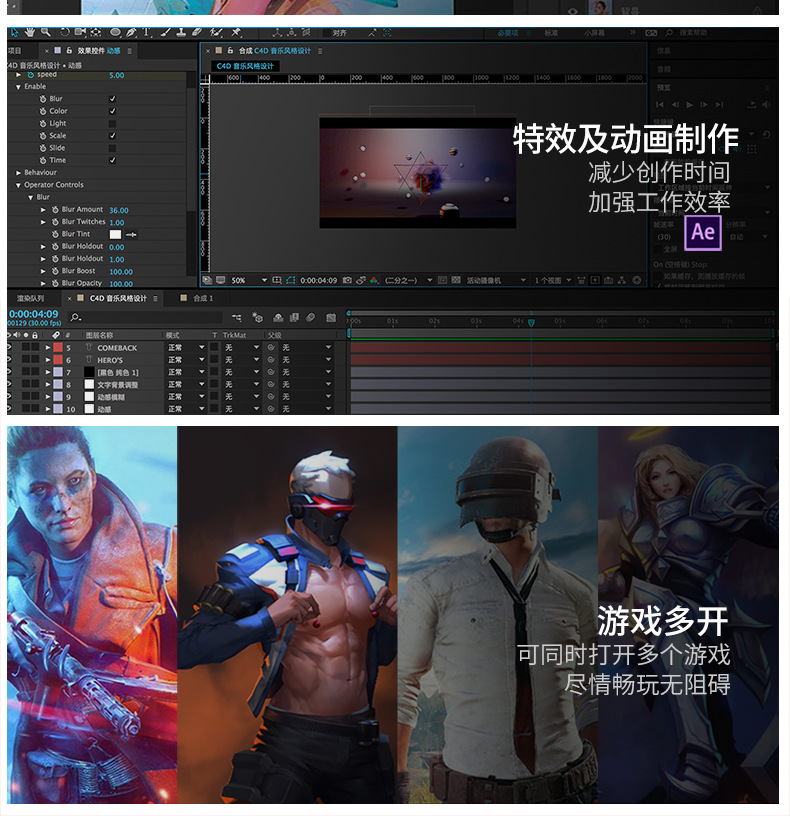790x816 pixels.
Task: Switch to the 合成 1 timeline tab
Action: [203, 298]
